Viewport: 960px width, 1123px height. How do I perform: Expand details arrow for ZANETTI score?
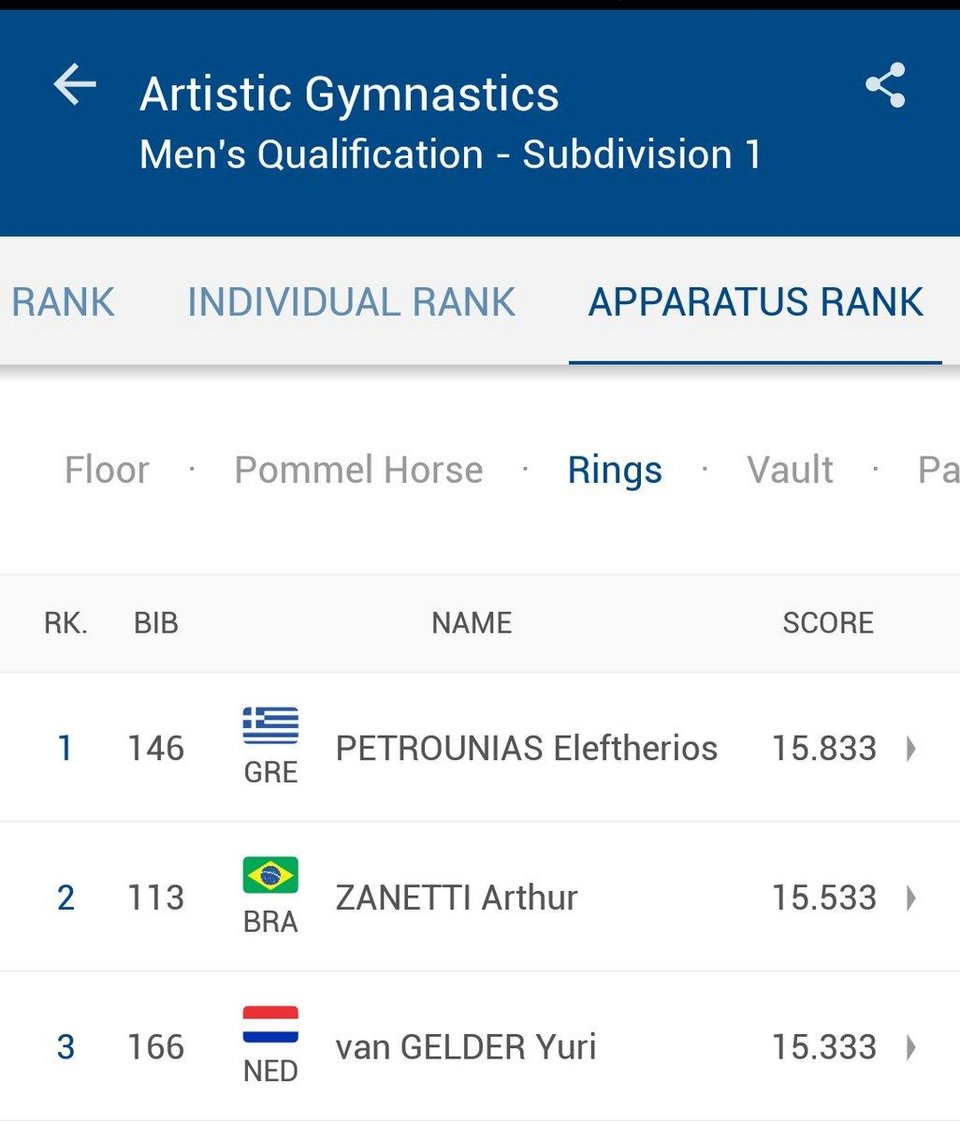(x=911, y=897)
